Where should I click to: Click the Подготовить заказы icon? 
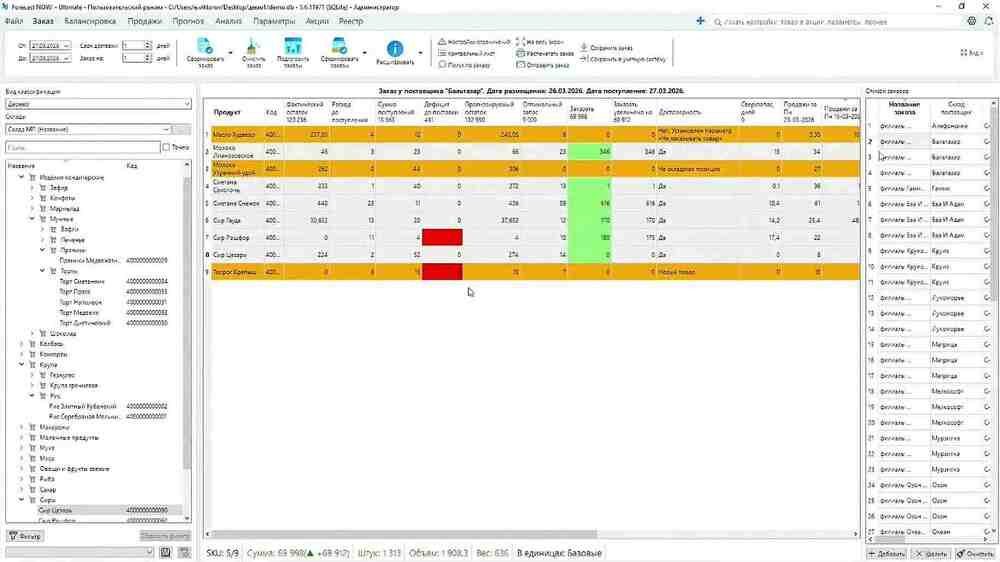coord(293,46)
